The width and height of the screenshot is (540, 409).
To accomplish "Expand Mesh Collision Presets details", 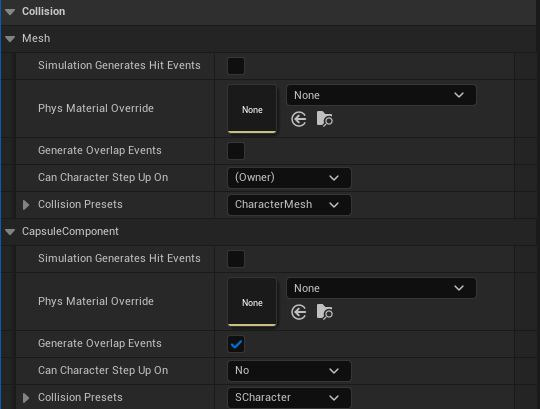I will (26, 205).
